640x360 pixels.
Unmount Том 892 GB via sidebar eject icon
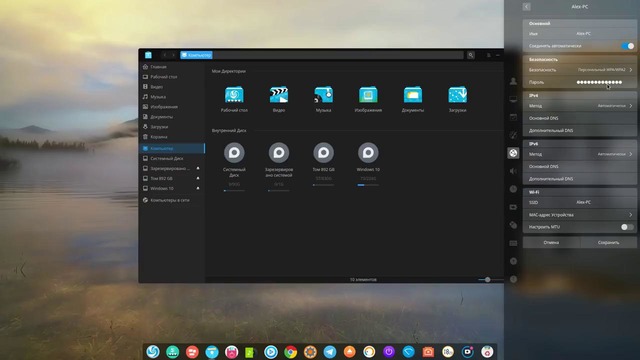(x=198, y=178)
